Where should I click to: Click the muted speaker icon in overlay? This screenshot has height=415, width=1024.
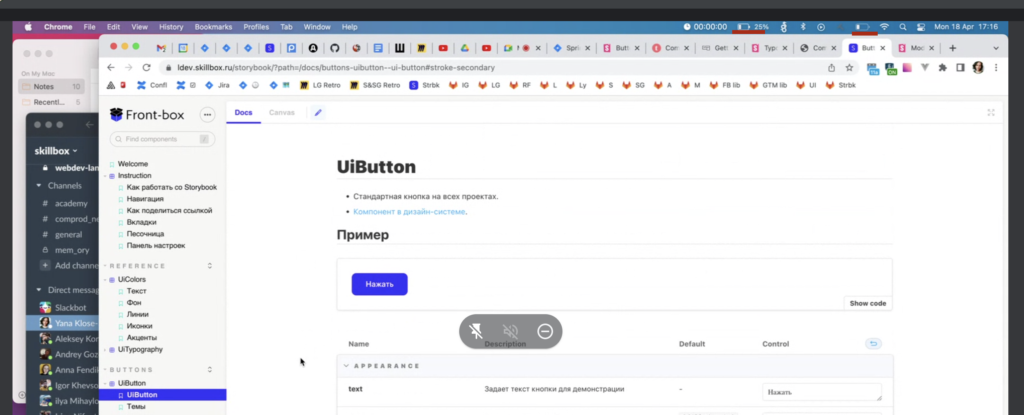(510, 331)
